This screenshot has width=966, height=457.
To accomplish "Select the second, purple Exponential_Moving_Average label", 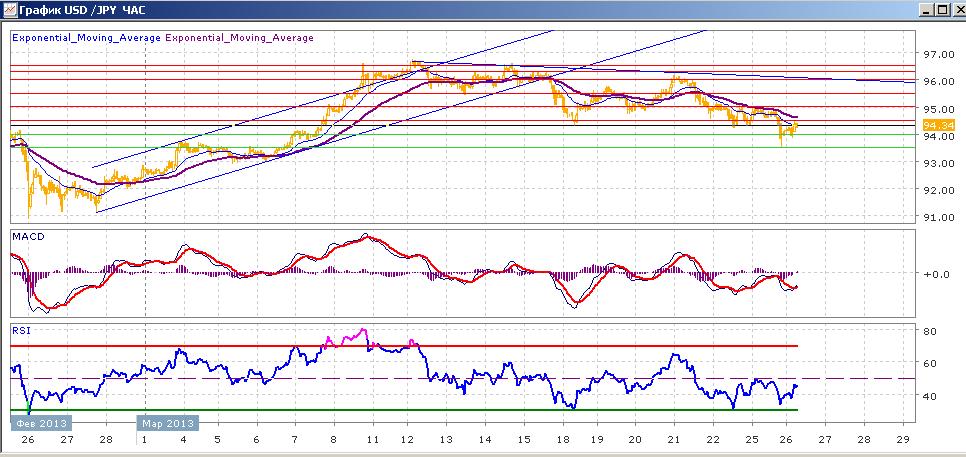I will (x=240, y=38).
